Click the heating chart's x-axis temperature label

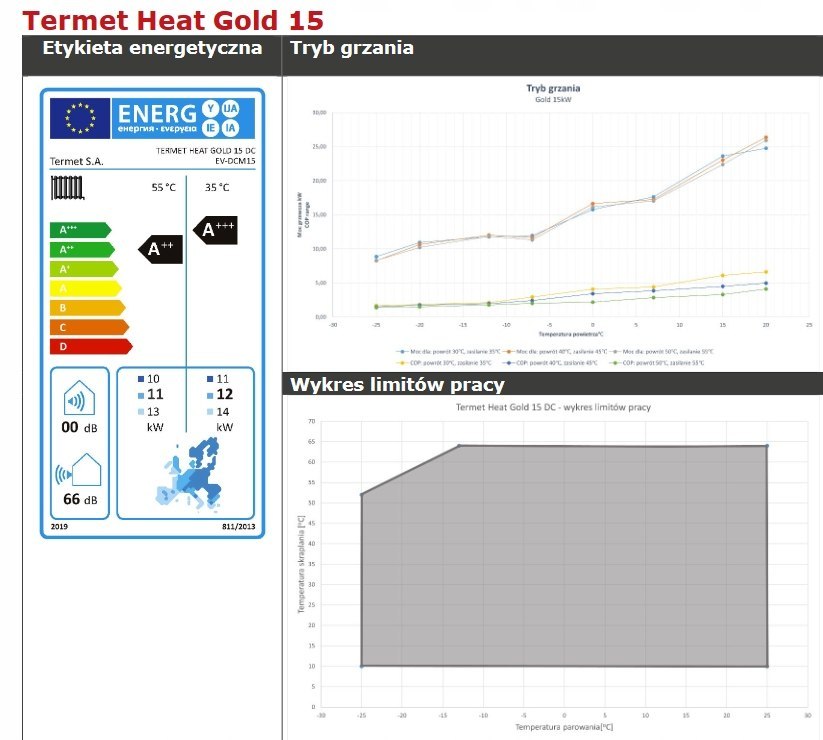click(x=571, y=334)
